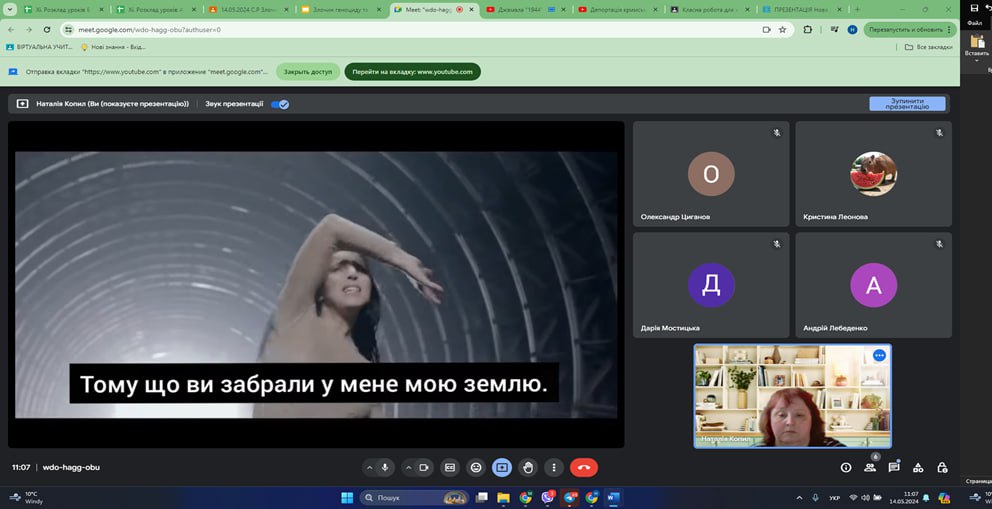Open Chrome extensions puzzle icon
Screen dimensions: 992x509
pyautogui.click(x=808, y=30)
